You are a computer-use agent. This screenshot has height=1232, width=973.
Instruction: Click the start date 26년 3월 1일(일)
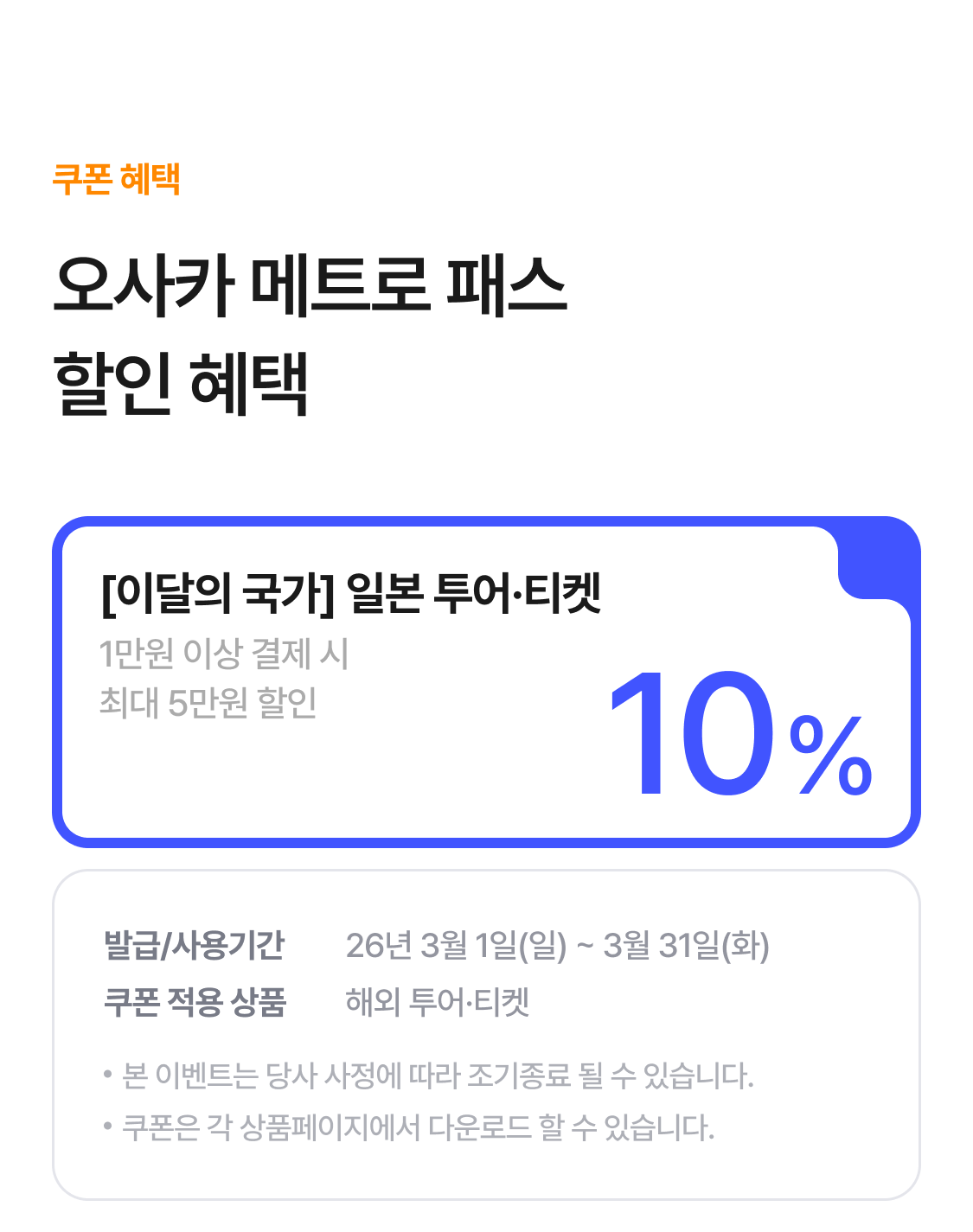[x=456, y=945]
